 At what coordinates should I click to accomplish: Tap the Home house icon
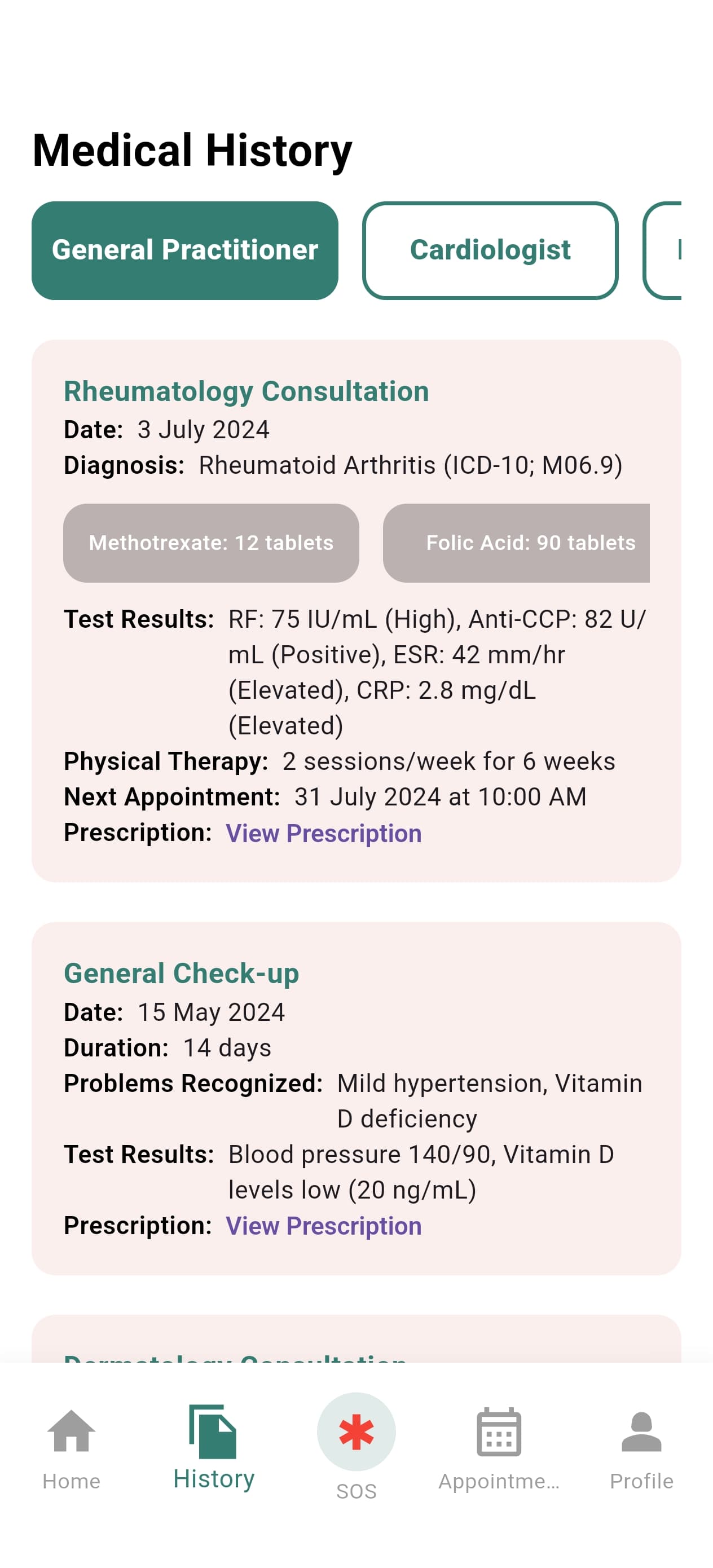(71, 1430)
